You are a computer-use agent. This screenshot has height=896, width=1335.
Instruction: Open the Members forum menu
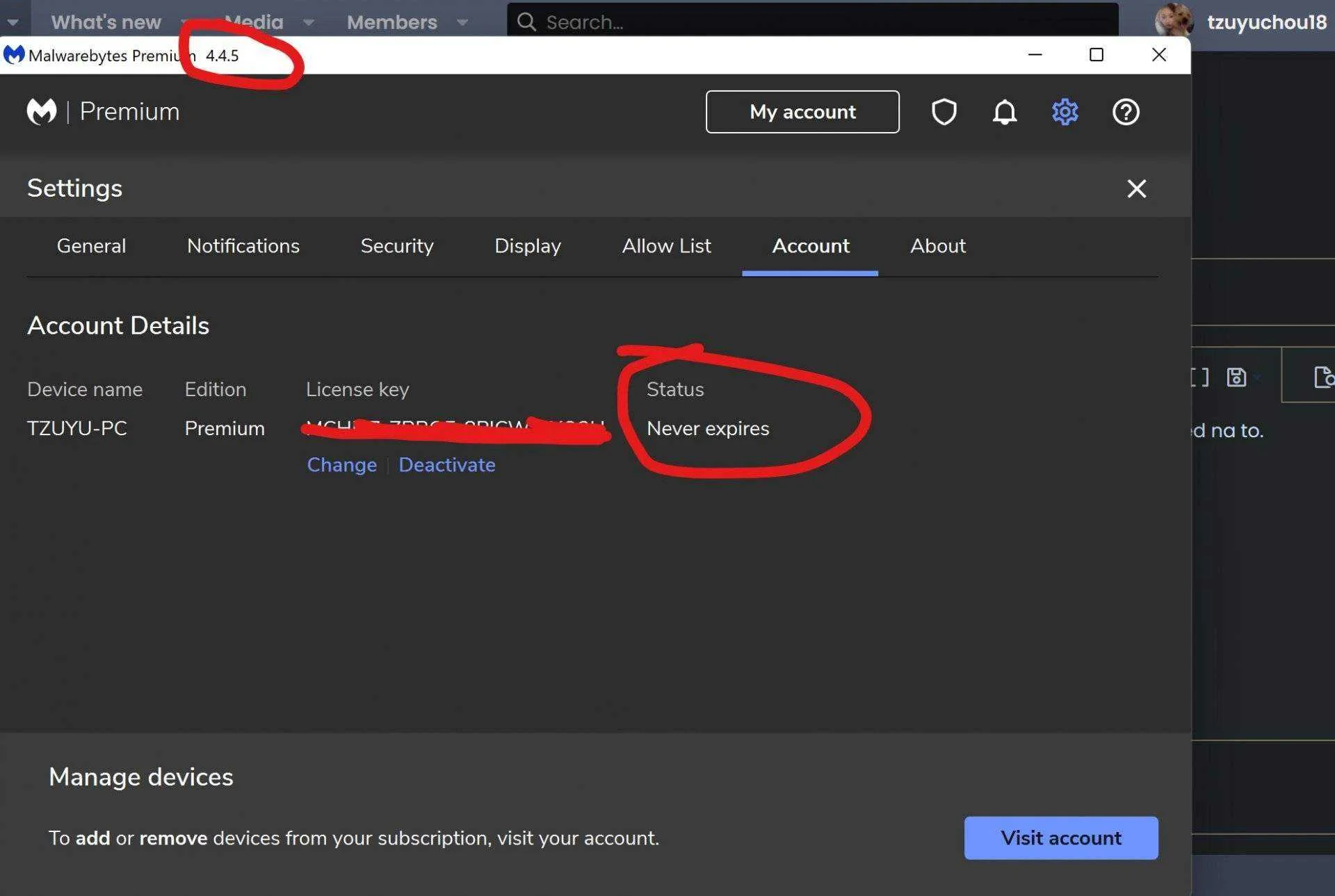coord(392,22)
